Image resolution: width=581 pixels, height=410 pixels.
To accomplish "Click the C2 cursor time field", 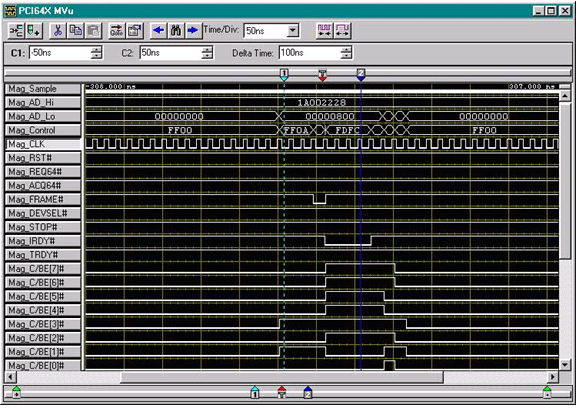I will 171,53.
